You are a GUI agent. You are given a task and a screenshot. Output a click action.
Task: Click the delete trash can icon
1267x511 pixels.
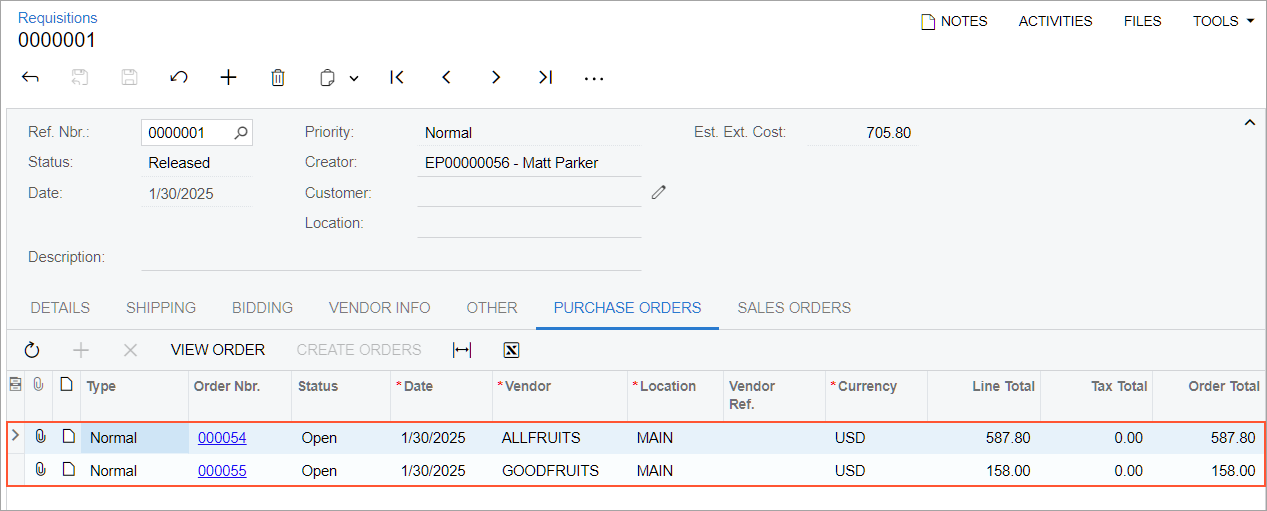[278, 77]
